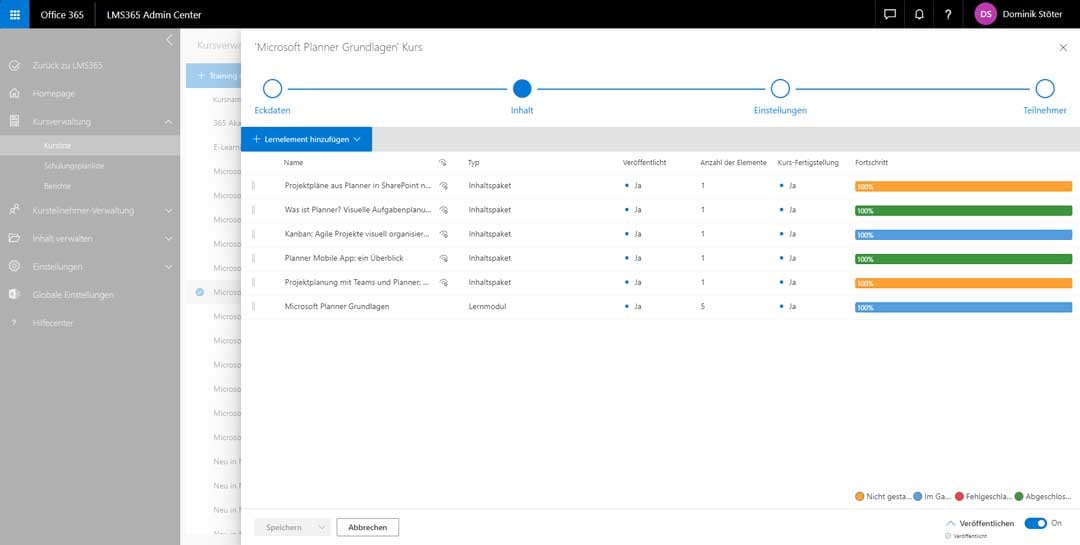
Task: Grab drag handle of Projektpläne aus Planner row
Action: point(253,185)
